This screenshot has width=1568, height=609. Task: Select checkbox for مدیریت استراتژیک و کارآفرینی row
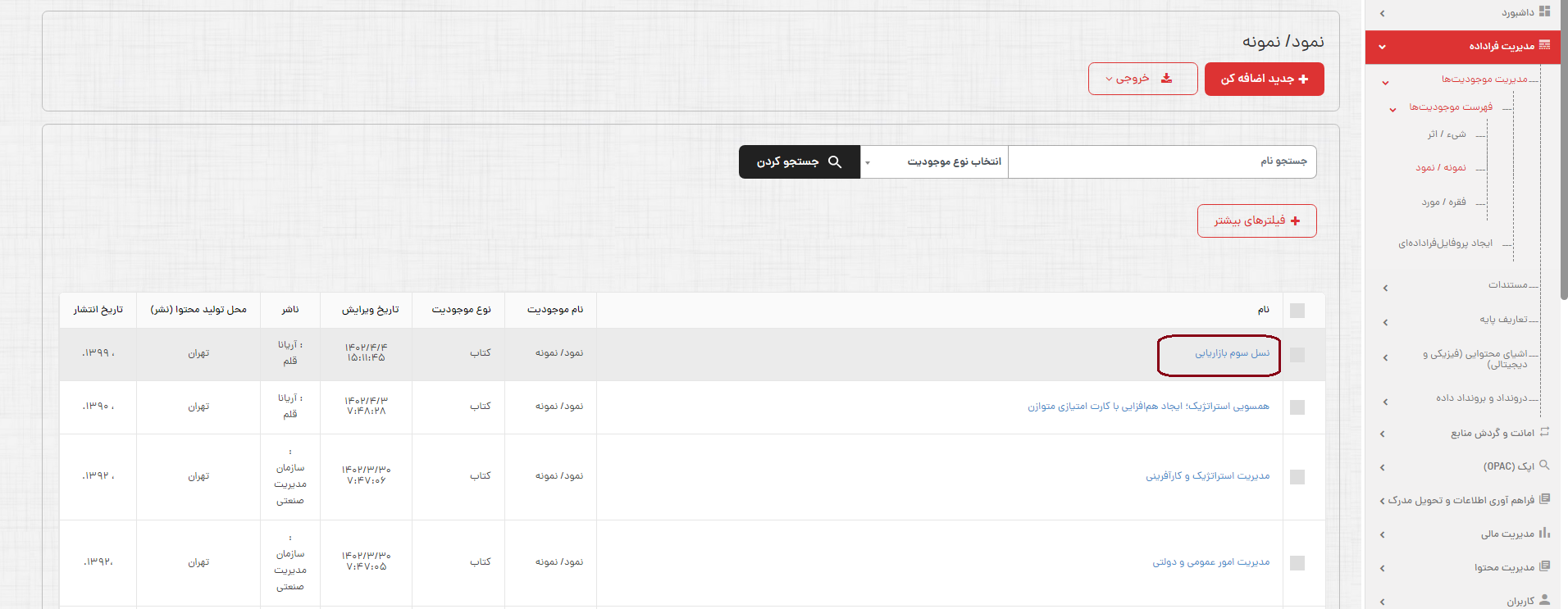coord(1297,477)
